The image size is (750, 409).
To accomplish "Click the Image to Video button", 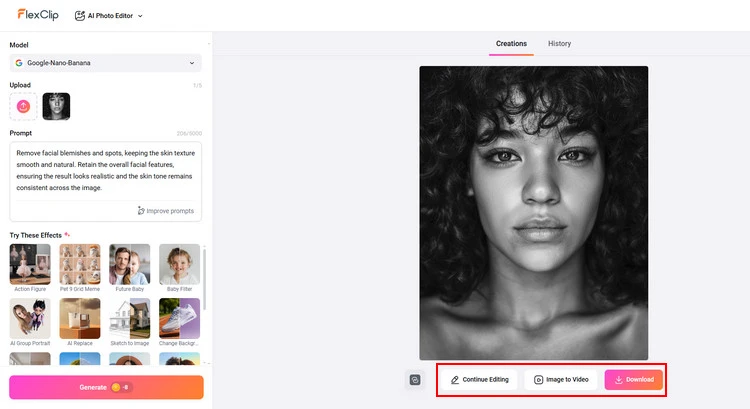I will point(560,380).
